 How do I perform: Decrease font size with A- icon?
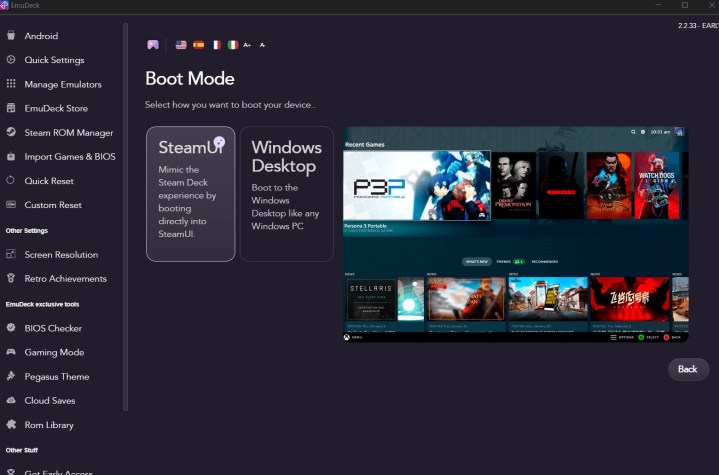(262, 45)
